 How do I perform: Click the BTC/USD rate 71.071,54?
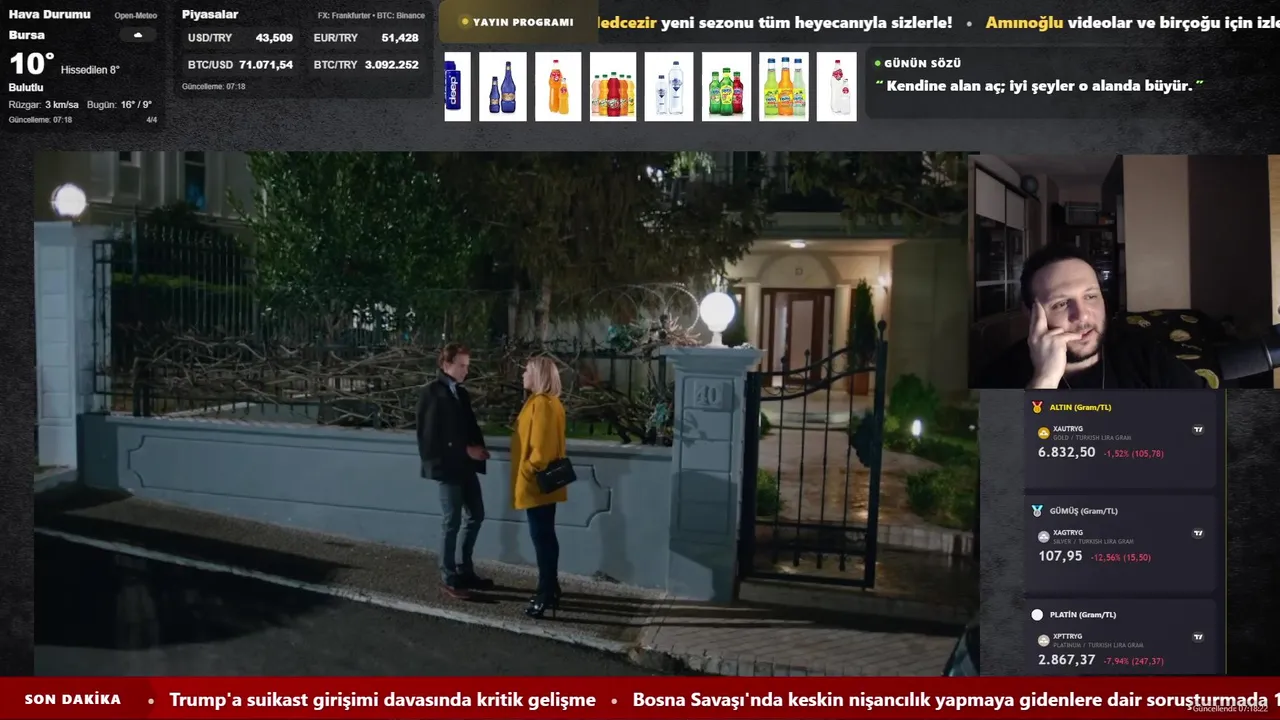(x=266, y=65)
